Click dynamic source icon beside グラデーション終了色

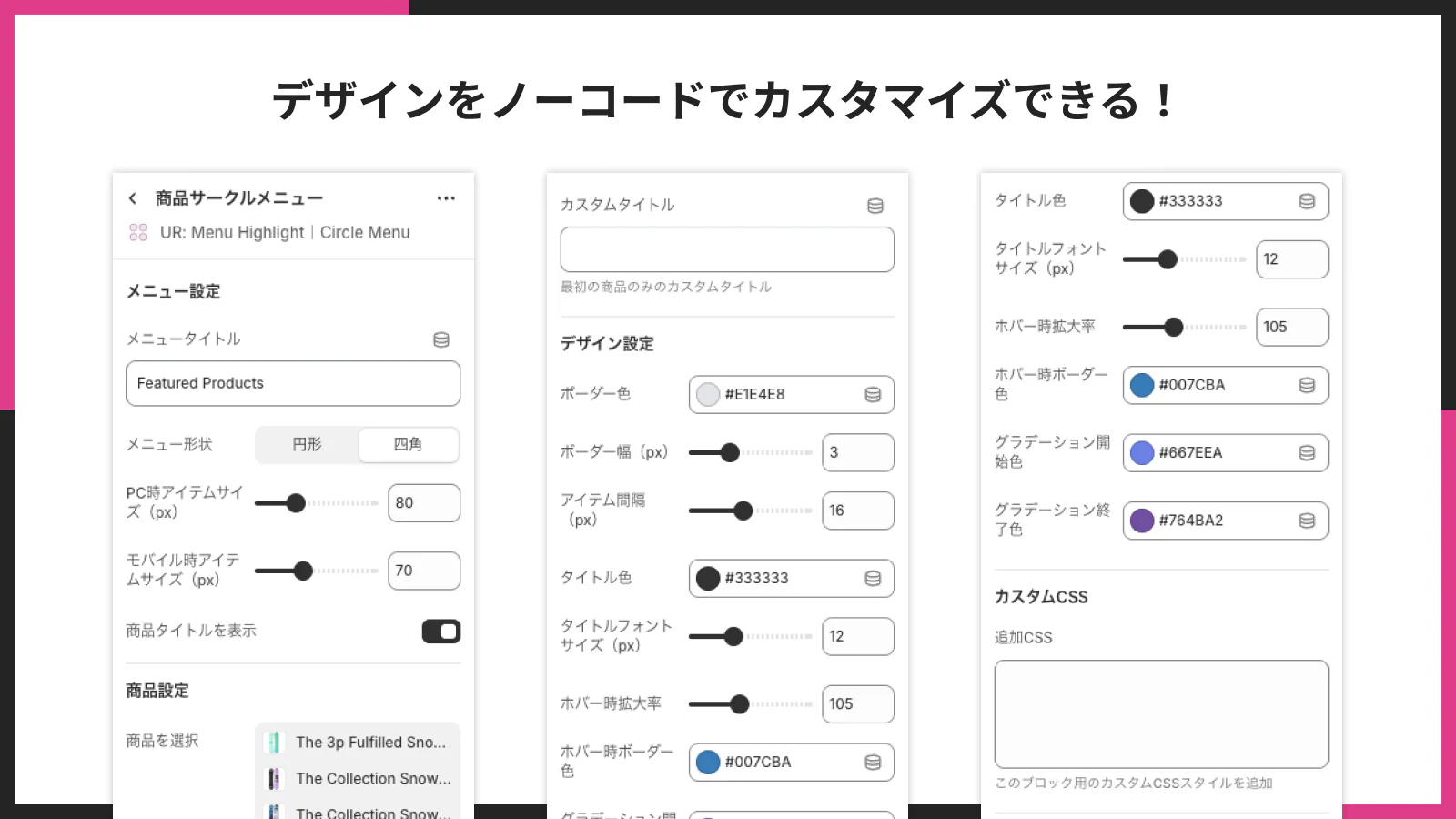[x=1307, y=521]
